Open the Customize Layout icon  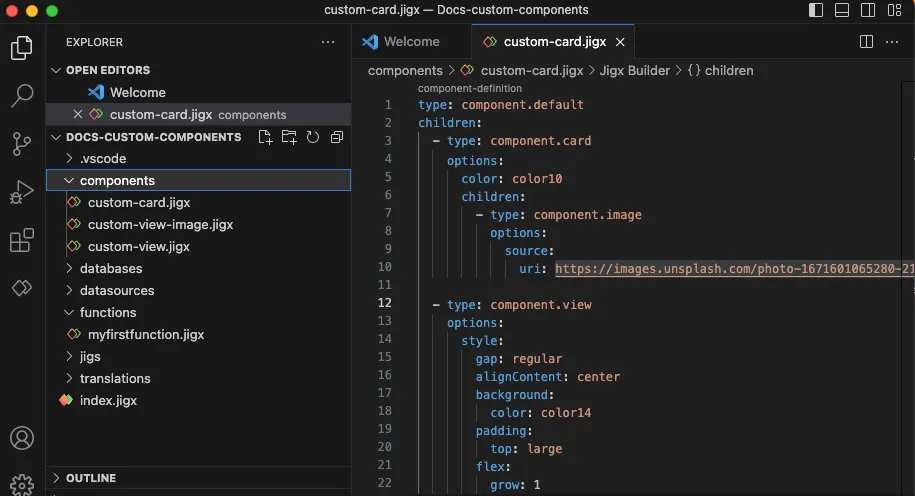tap(895, 10)
